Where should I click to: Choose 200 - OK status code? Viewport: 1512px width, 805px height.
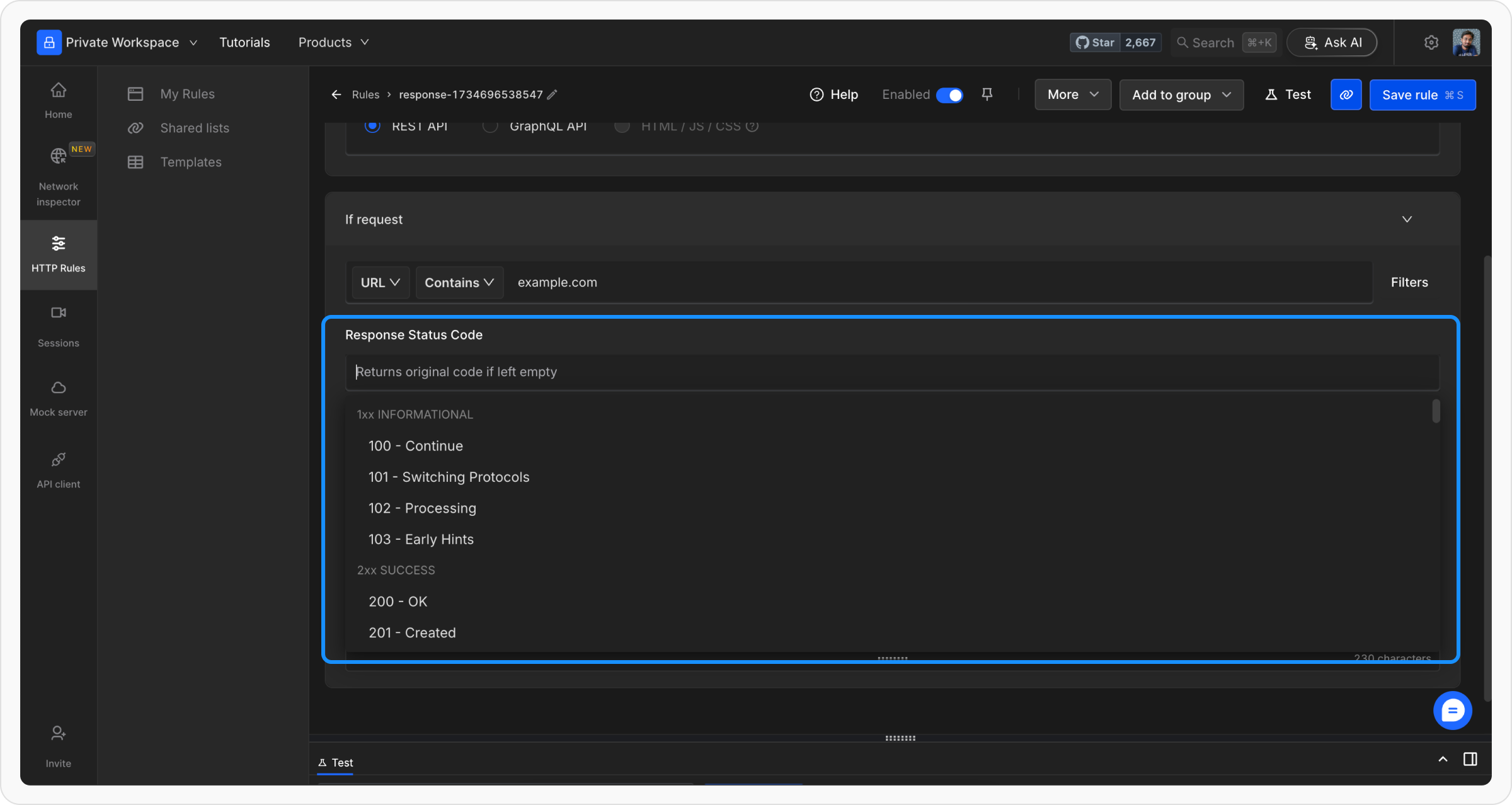(x=398, y=601)
